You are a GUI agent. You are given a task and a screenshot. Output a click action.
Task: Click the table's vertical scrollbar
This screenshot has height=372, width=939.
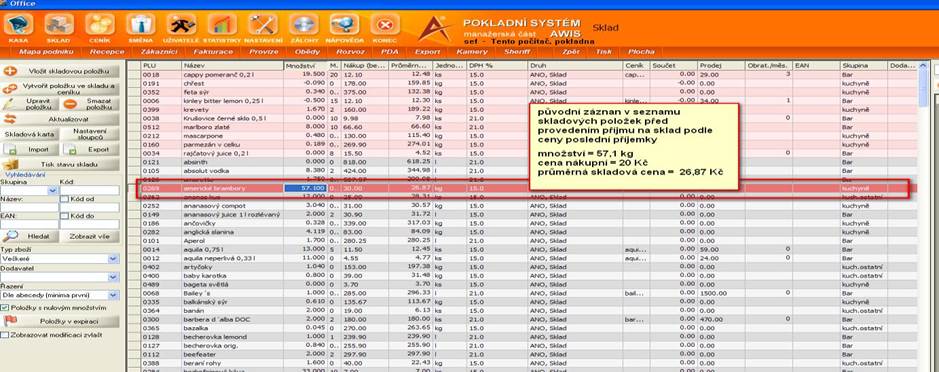(923, 216)
